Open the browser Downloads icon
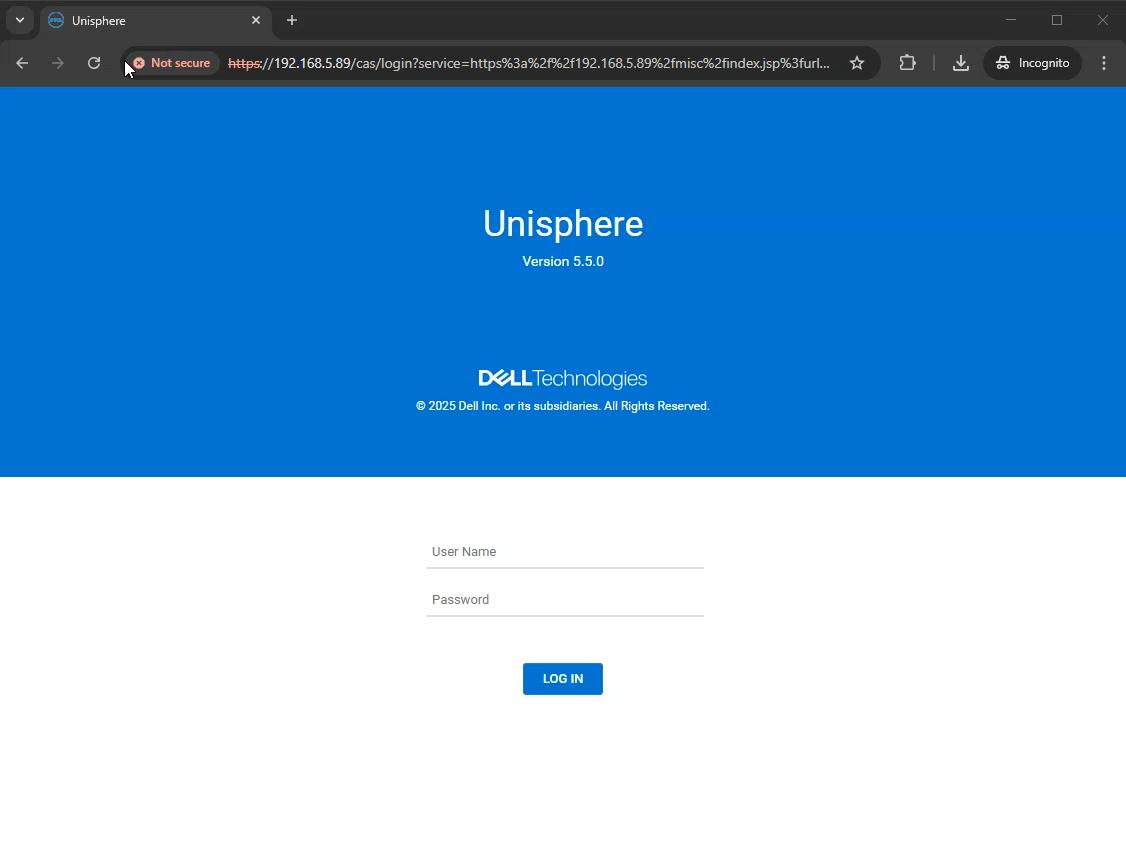The image size is (1126, 866). tap(960, 63)
